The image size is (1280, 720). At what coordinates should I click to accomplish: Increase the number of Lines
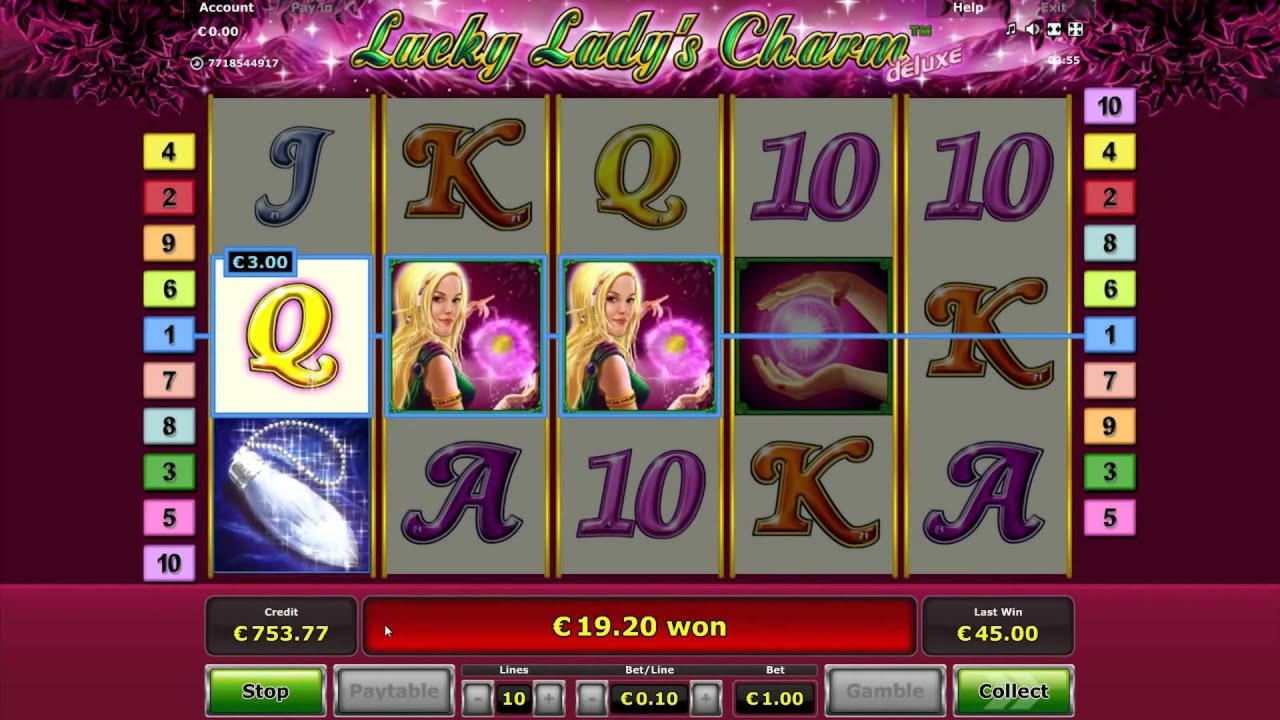pos(548,697)
